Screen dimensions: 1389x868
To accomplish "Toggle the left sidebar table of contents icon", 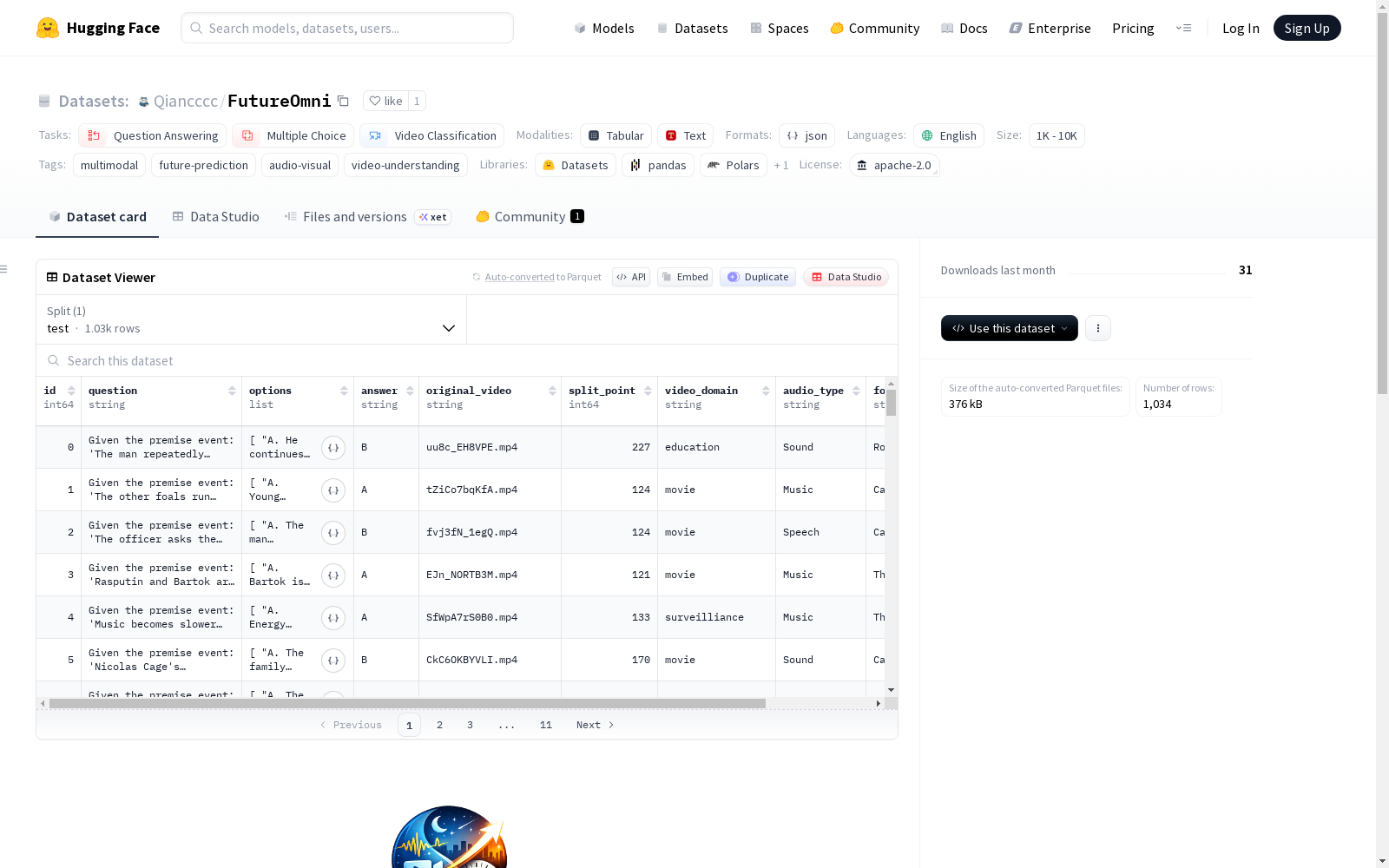I will coord(4,269).
